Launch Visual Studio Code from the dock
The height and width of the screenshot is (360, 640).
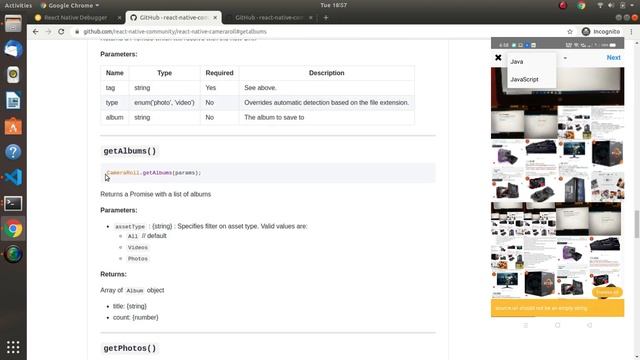pyautogui.click(x=13, y=178)
